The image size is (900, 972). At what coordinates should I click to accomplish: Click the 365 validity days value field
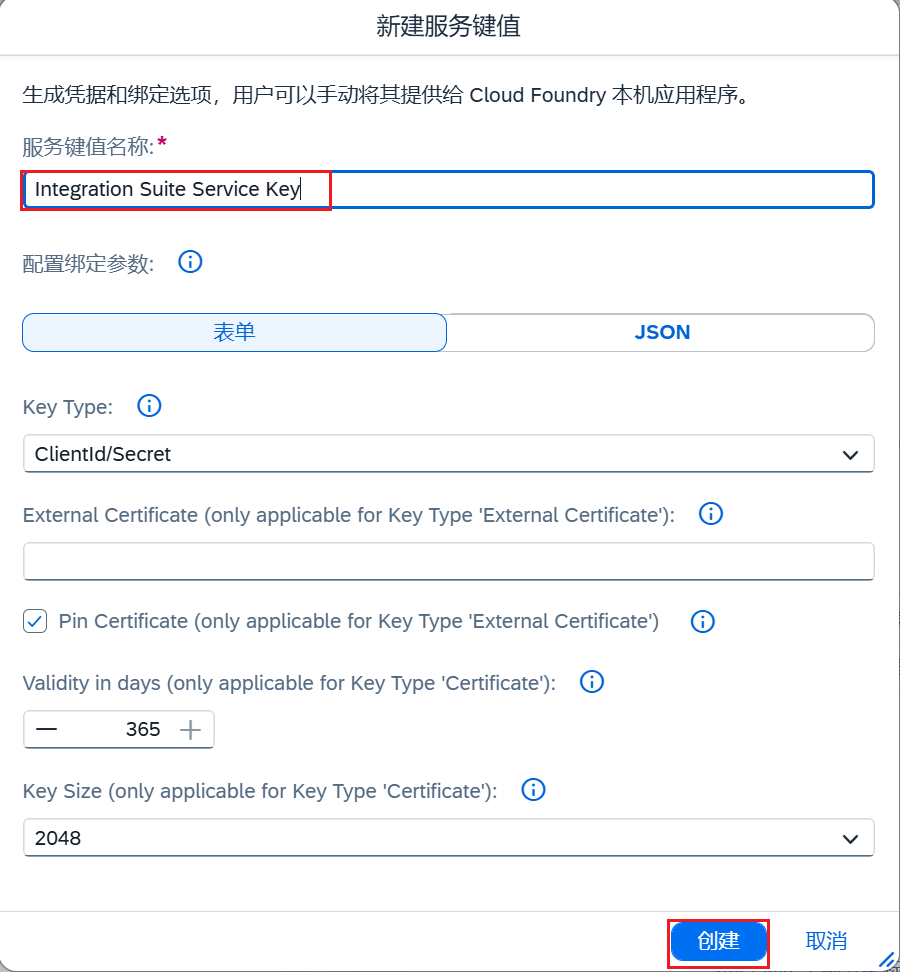coord(118,729)
